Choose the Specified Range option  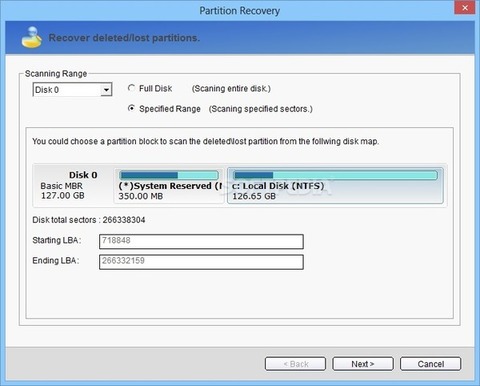point(131,108)
